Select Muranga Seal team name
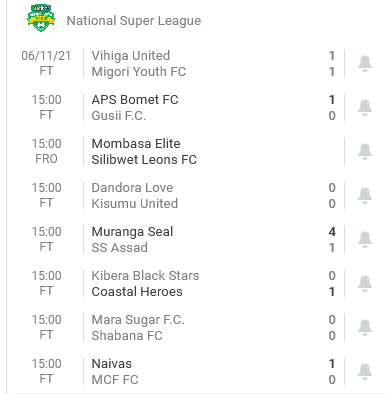The image size is (388, 394). (132, 232)
